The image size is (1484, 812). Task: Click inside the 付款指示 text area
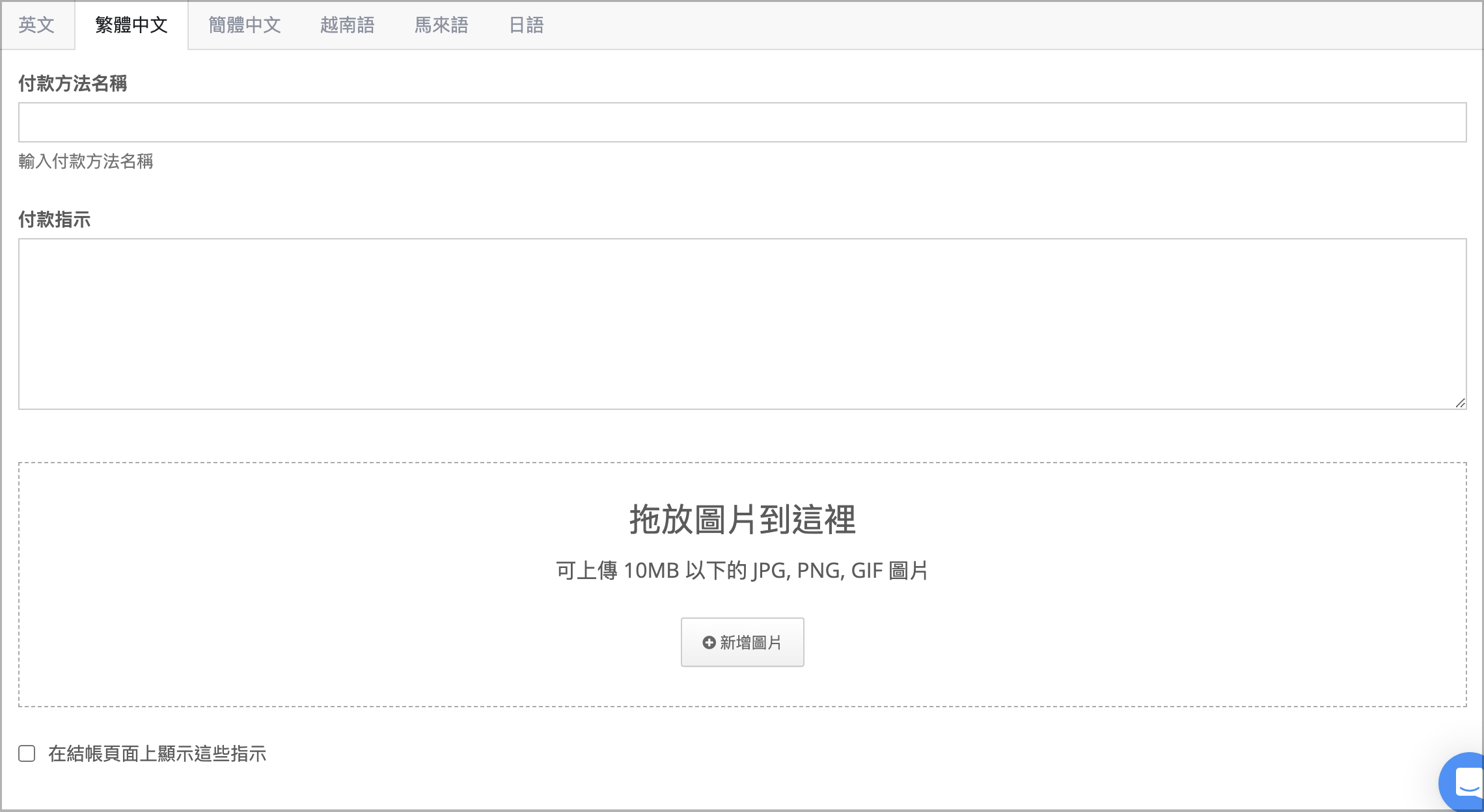pos(742,324)
